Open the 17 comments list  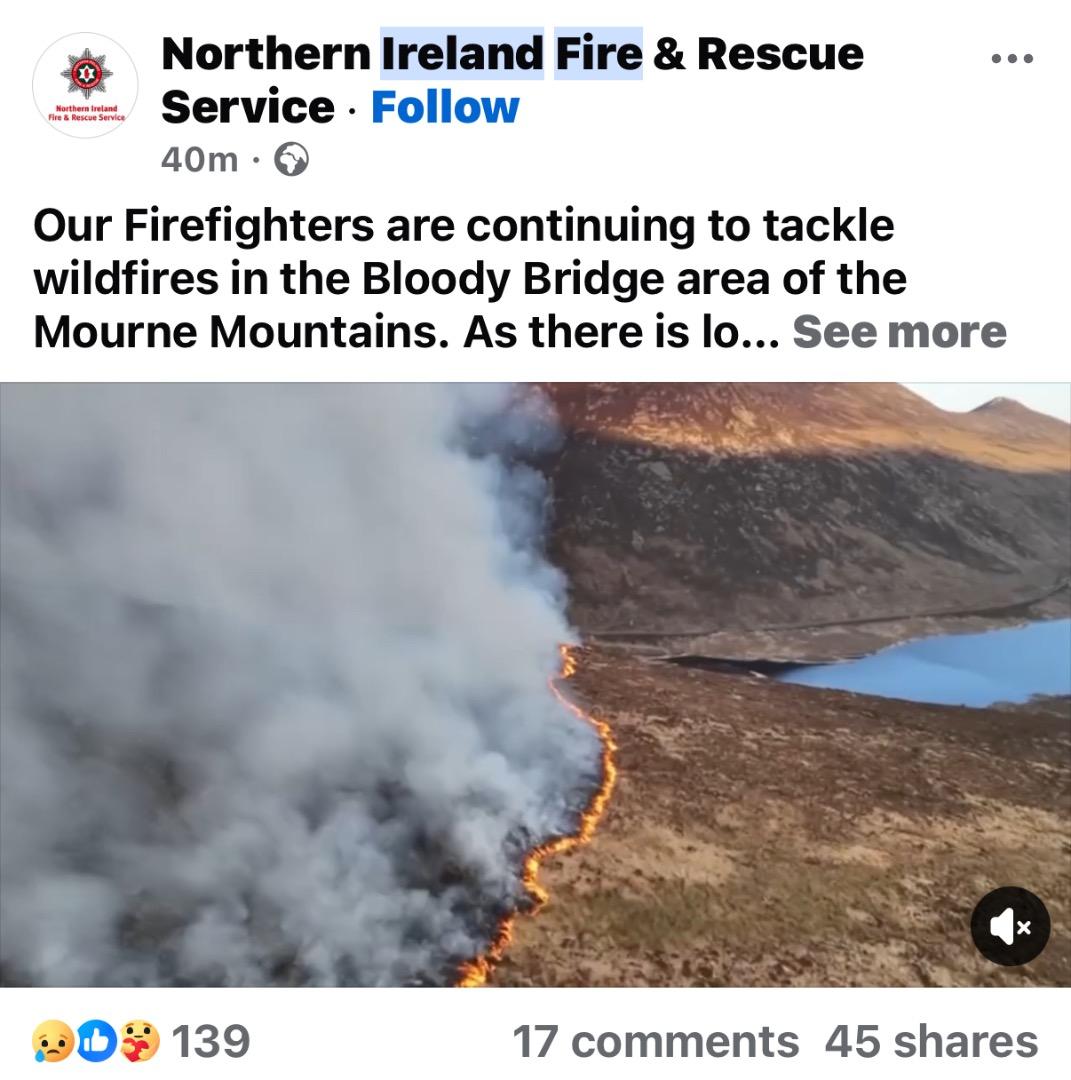point(656,1041)
